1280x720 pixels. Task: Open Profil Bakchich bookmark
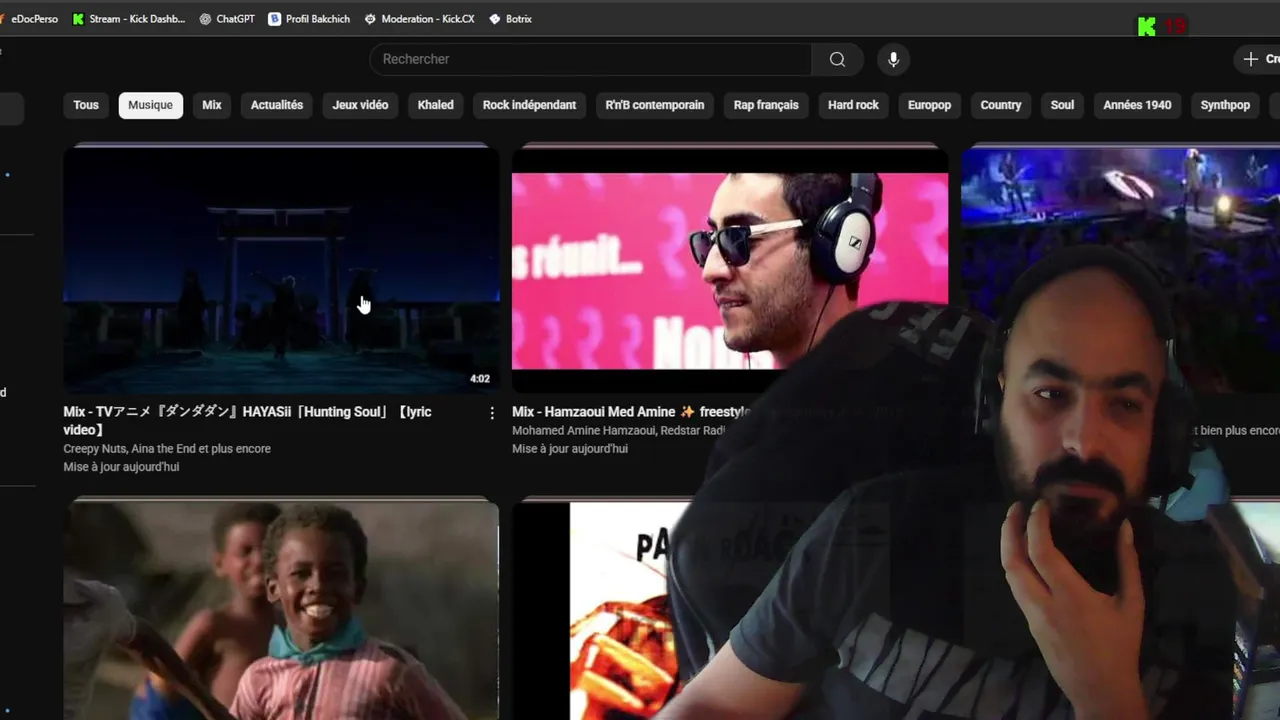click(x=309, y=19)
